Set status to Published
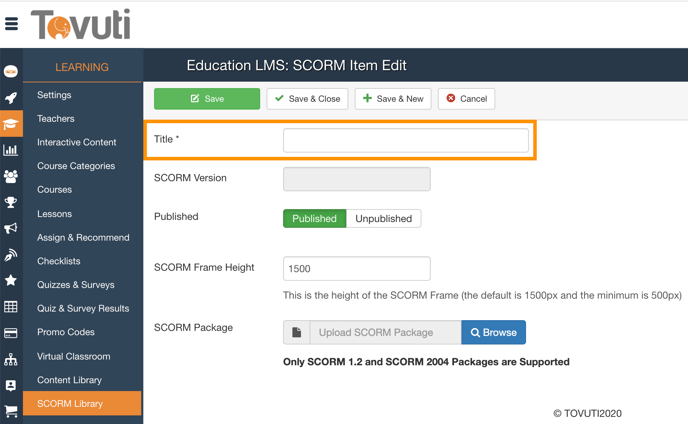 (315, 219)
